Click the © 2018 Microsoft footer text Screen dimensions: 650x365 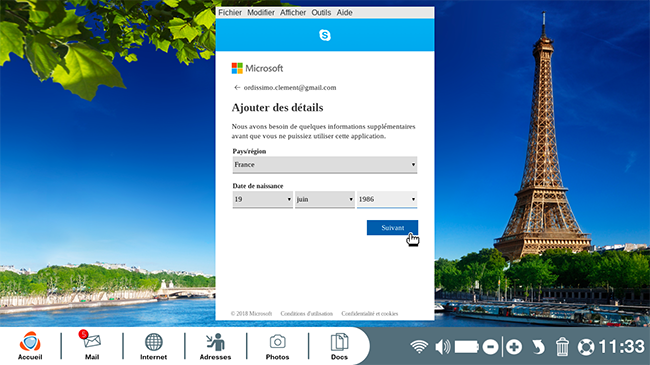click(251, 314)
